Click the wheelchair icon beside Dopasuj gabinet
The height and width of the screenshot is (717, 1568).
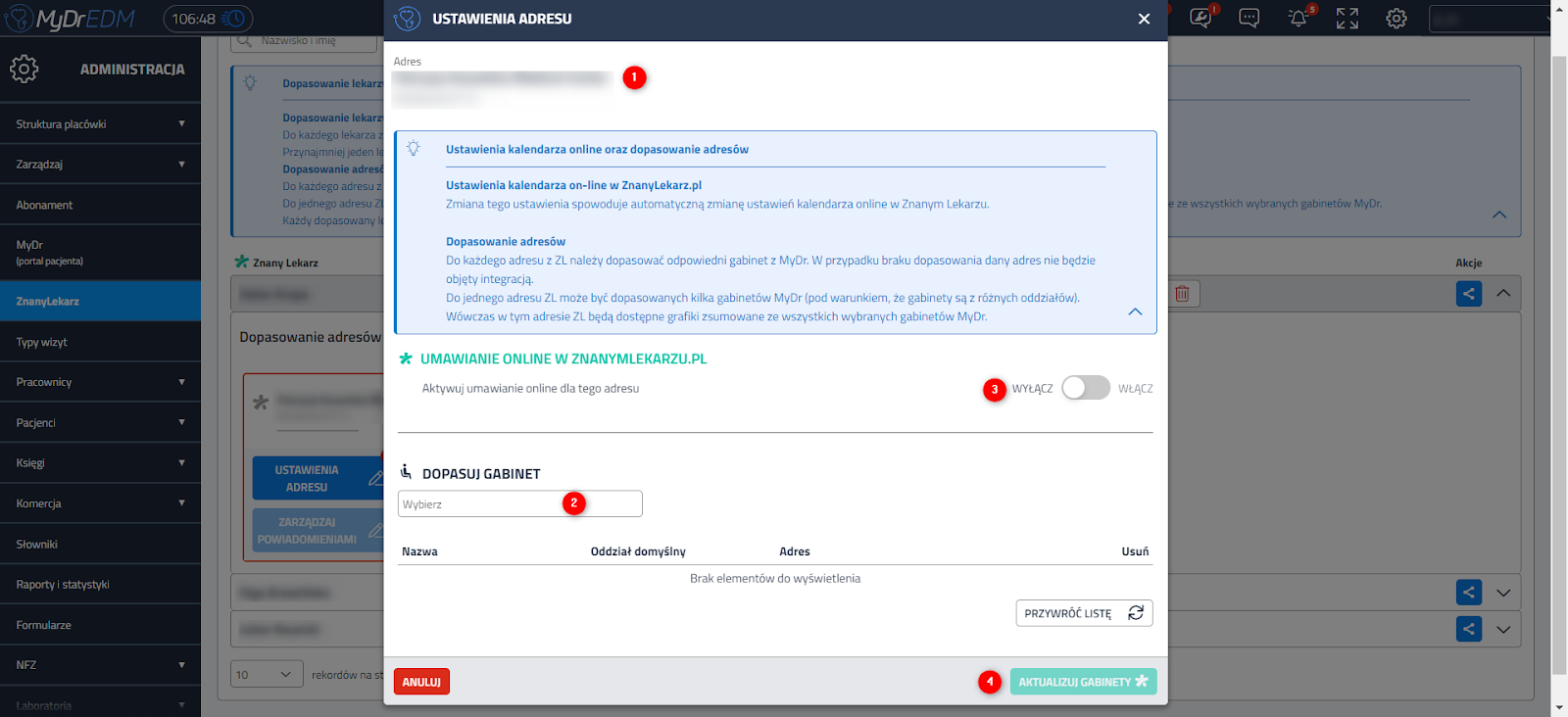[x=406, y=472]
